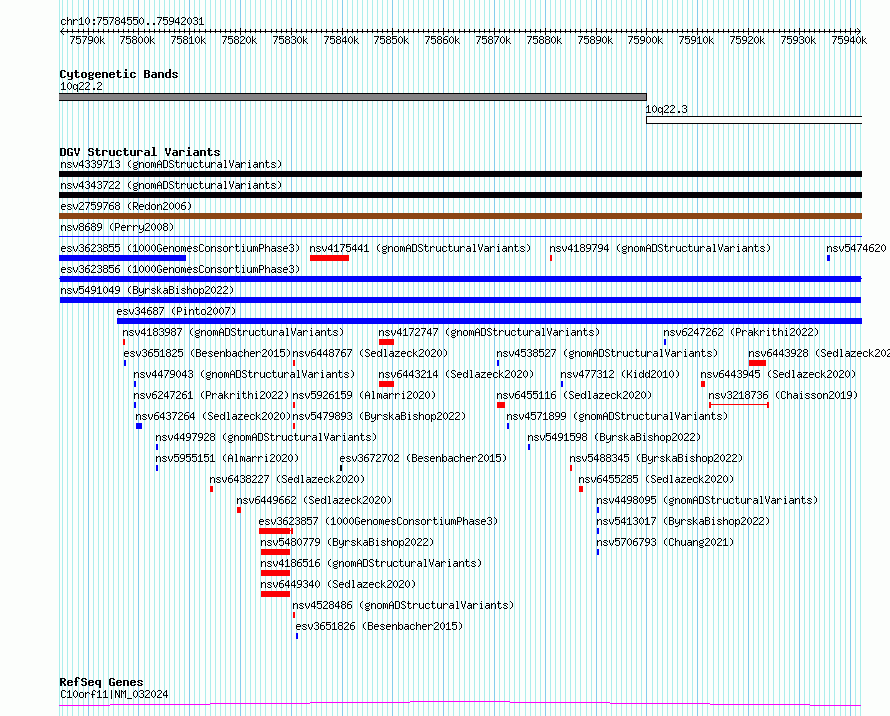Select the esv34687 (Pinto2007) label
This screenshot has height=716, width=890.
coord(176,312)
